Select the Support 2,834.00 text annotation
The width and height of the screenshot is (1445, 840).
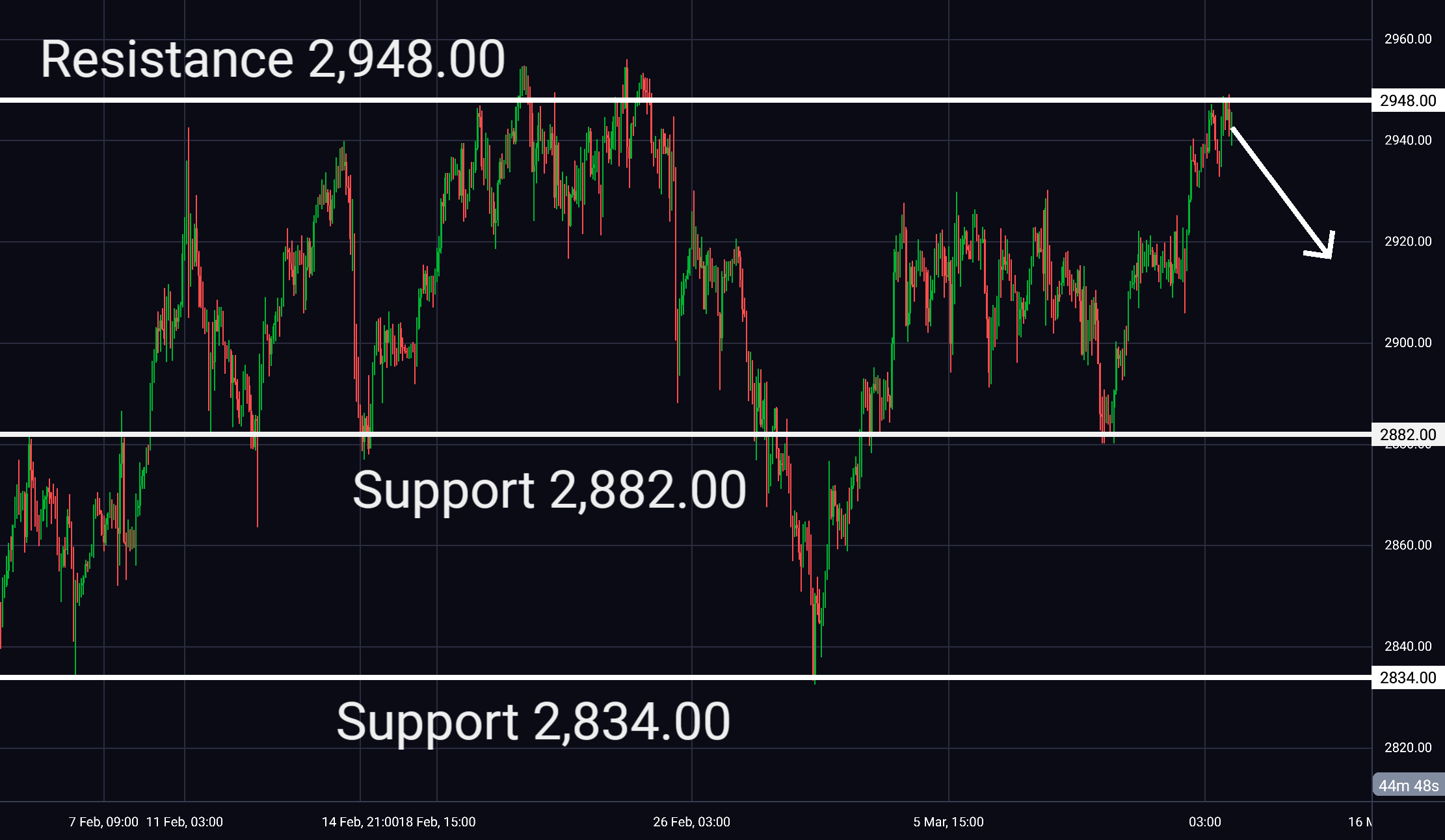click(x=533, y=722)
